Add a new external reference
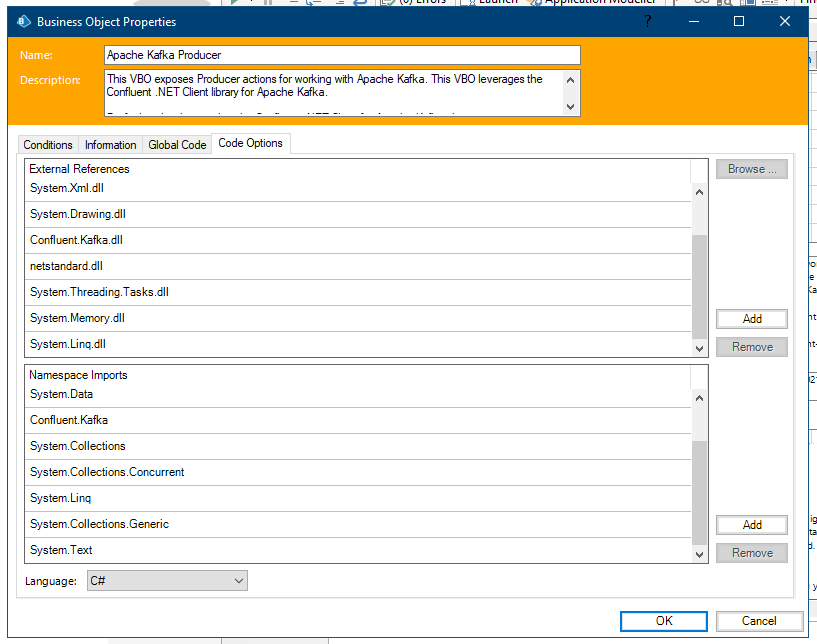 point(752,319)
